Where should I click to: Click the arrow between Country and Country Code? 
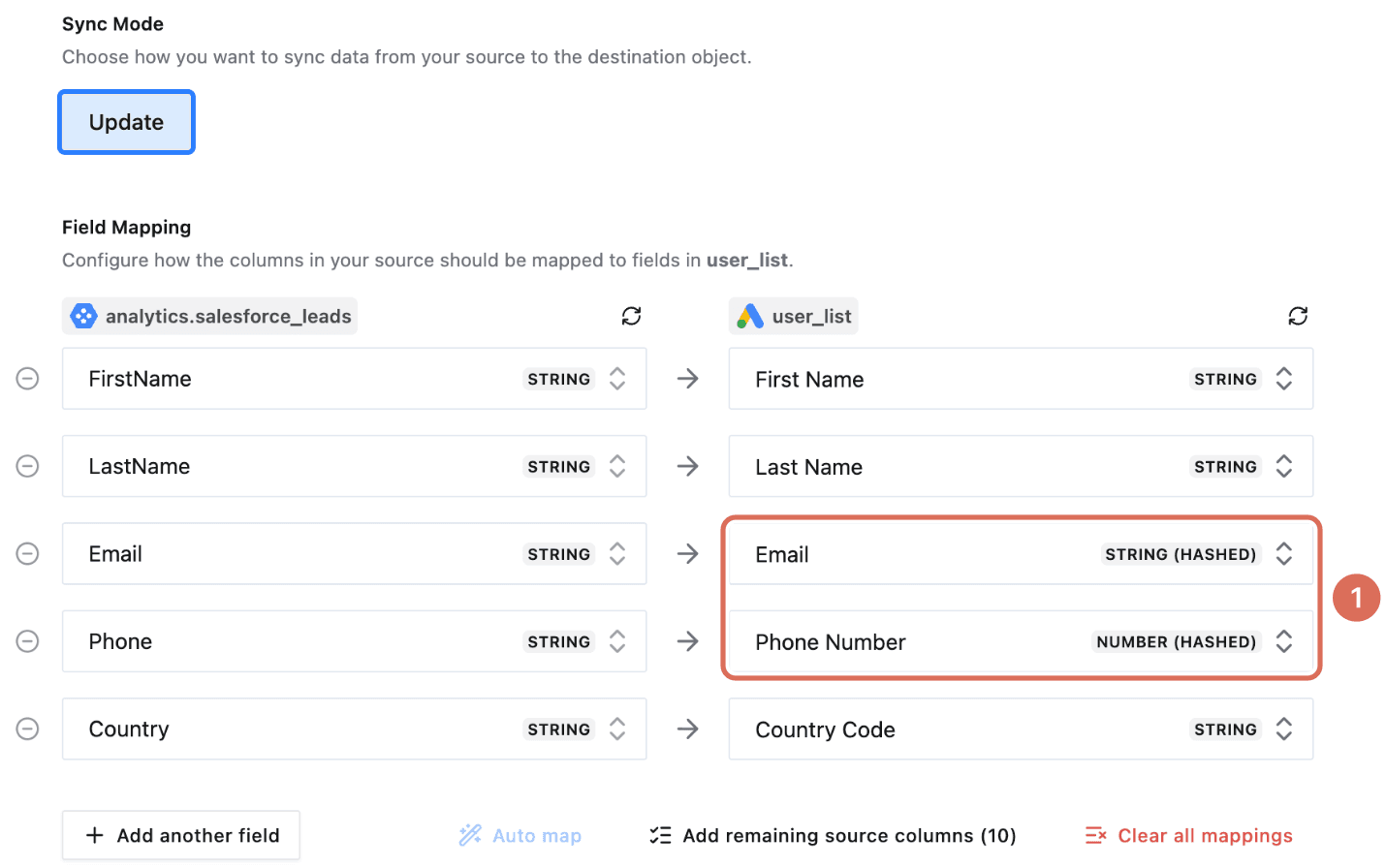[x=687, y=728]
